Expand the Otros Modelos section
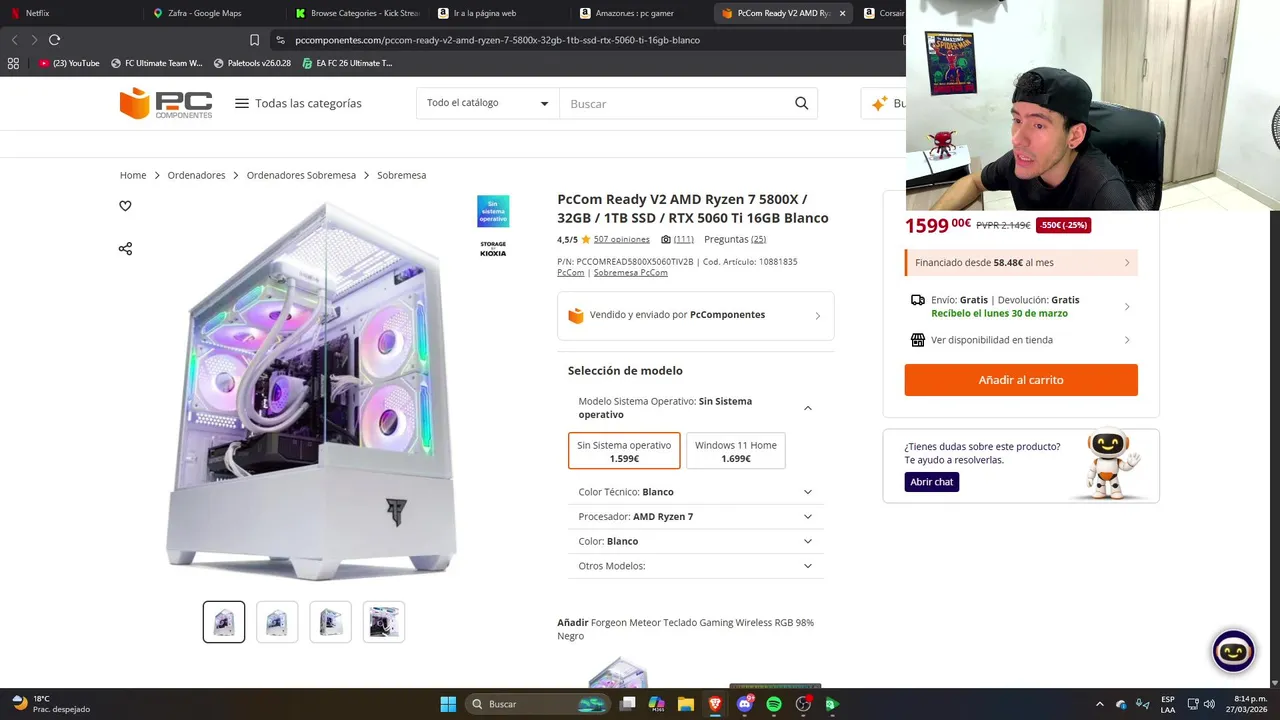This screenshot has width=1280, height=720. click(x=696, y=566)
